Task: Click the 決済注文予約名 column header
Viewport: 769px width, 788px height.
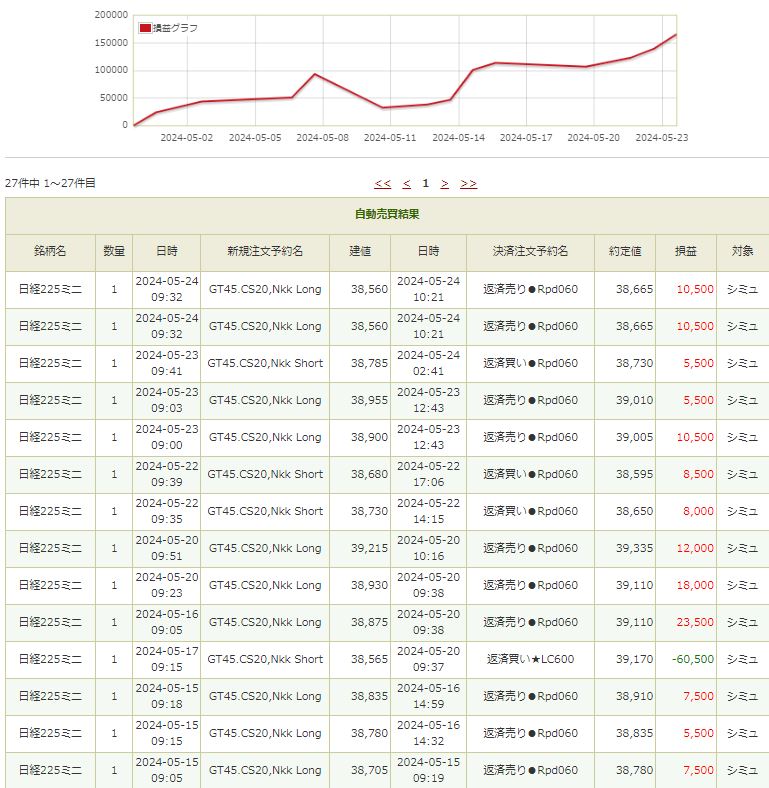Action: coord(530,251)
